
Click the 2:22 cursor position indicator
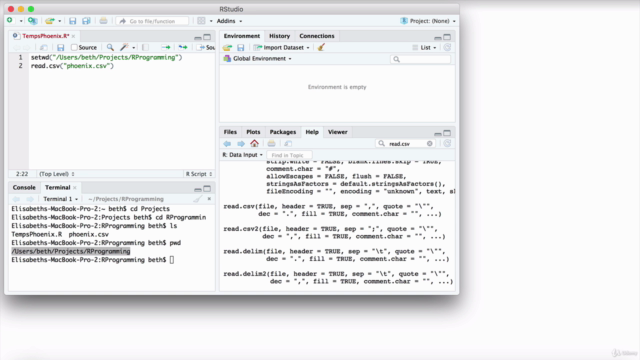click(22, 174)
